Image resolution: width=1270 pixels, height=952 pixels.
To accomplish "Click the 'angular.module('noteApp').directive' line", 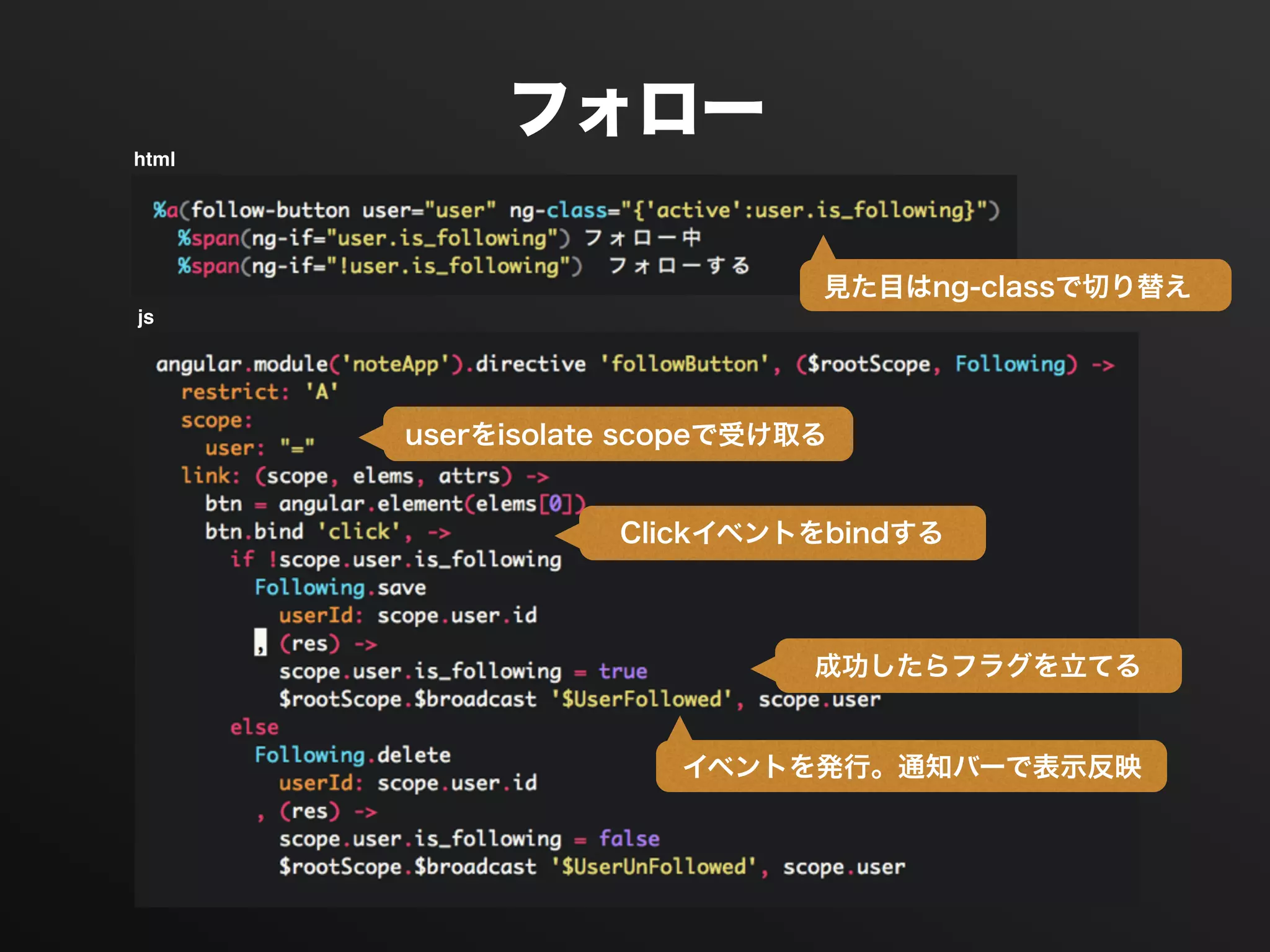I will pyautogui.click(x=635, y=364).
